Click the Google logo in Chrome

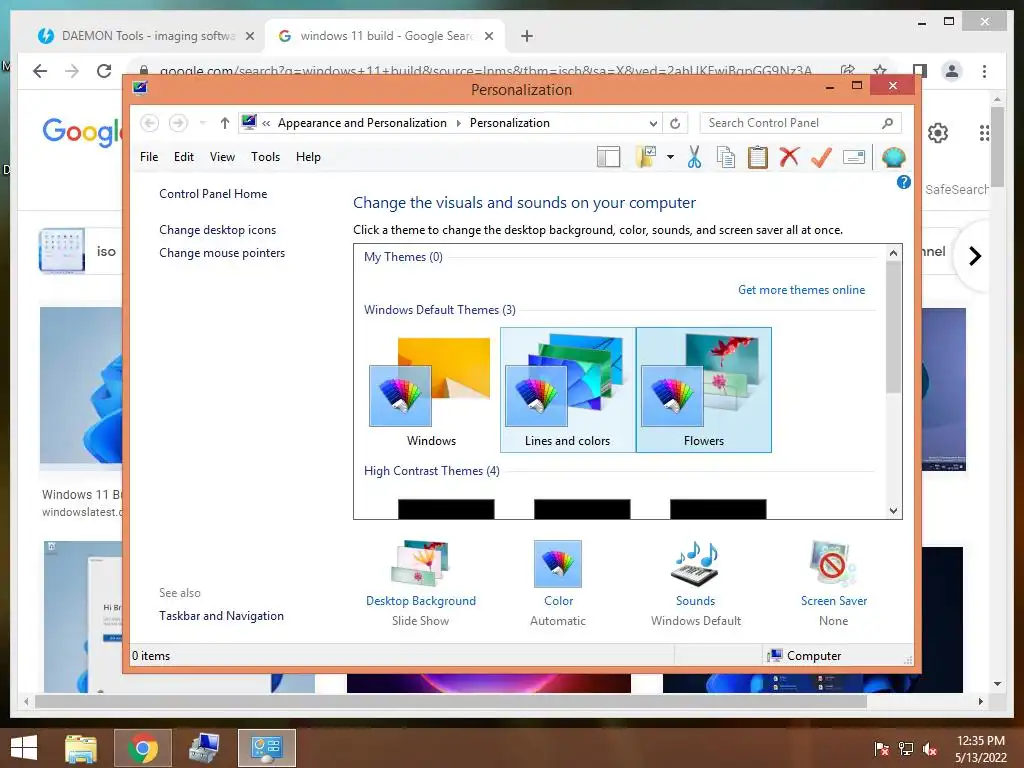click(x=82, y=132)
